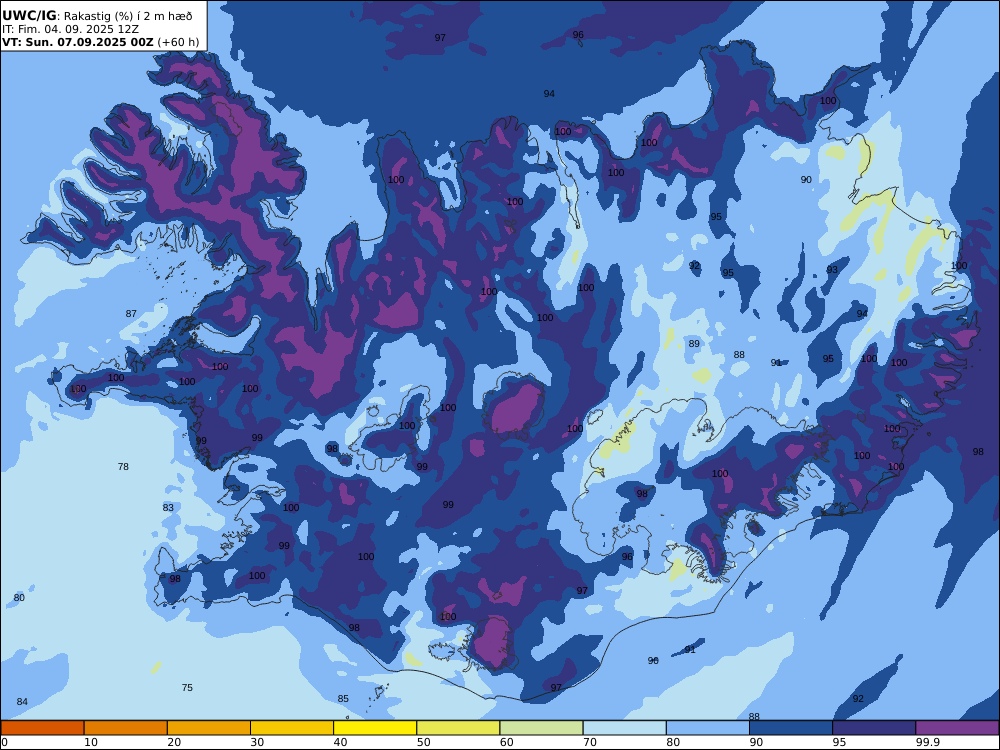Image resolution: width=1000 pixels, height=750 pixels.
Task: Select the 30–40 legend color swatch
Action: pos(292,728)
